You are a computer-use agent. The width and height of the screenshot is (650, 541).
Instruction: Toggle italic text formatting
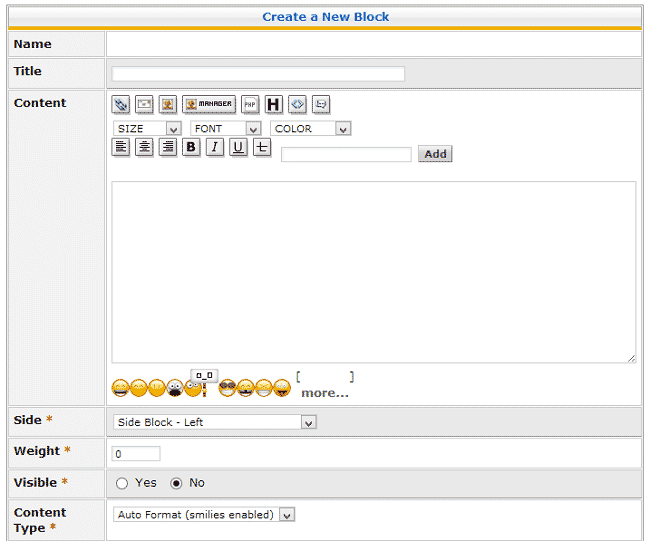214,148
